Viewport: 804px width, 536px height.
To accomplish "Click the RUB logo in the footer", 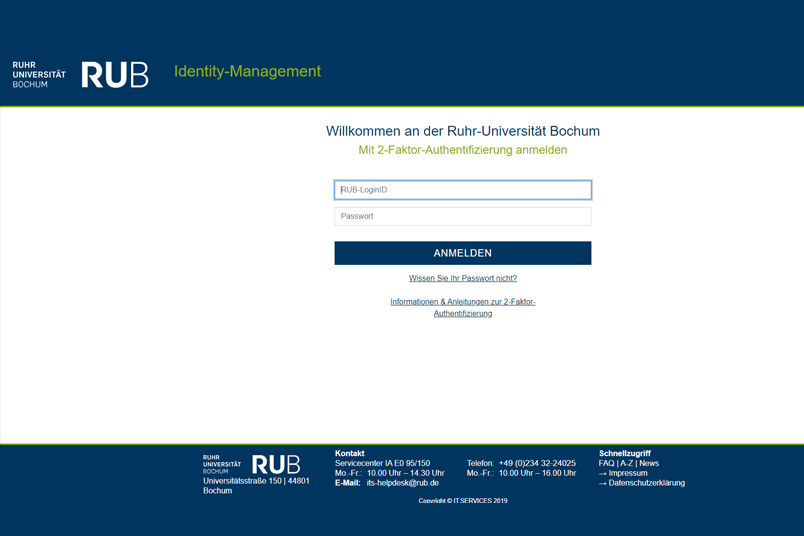I will click(276, 465).
